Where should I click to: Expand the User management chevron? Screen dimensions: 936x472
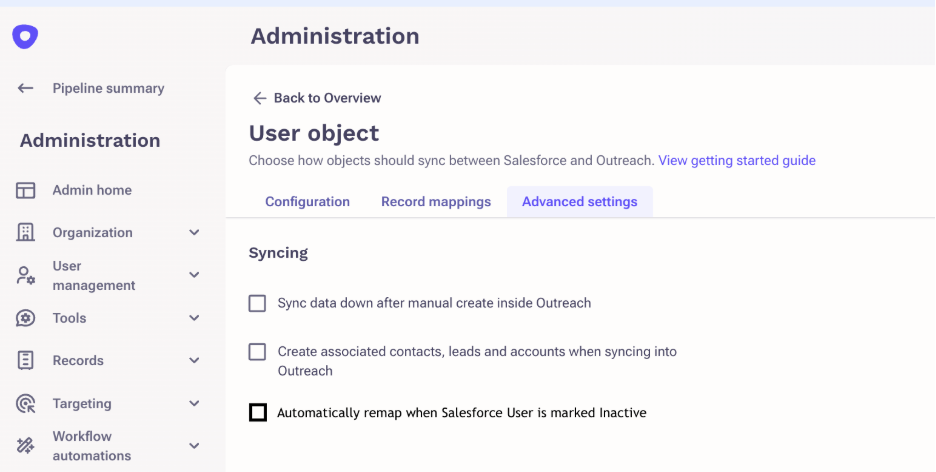tap(194, 275)
